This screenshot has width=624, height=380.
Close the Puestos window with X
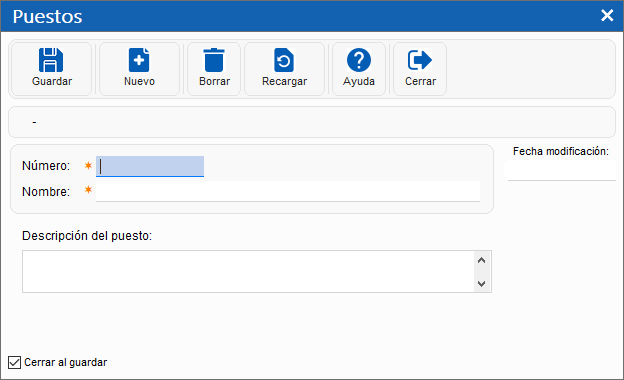[607, 16]
